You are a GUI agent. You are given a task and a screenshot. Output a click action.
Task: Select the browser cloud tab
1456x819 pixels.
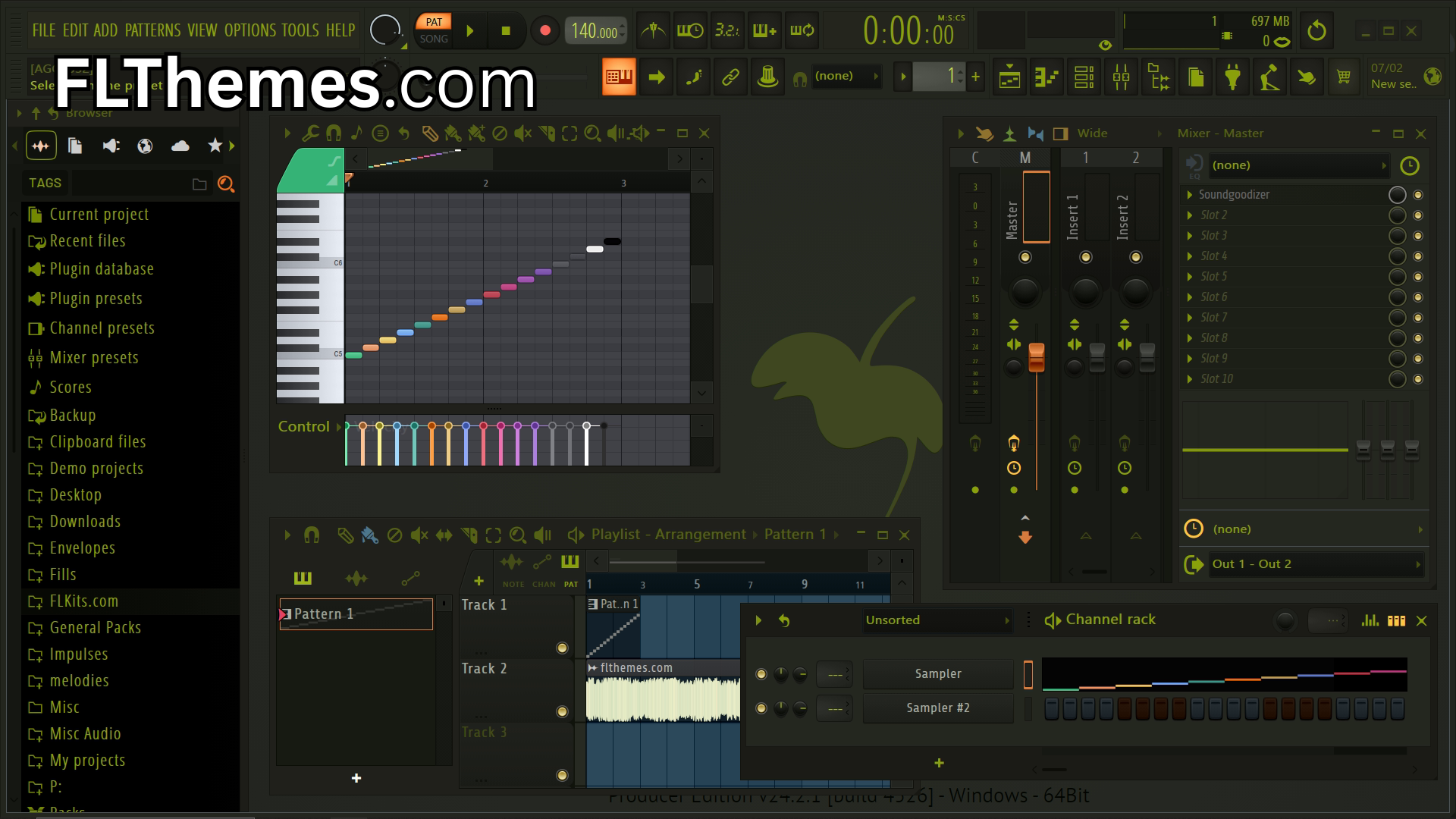180,146
